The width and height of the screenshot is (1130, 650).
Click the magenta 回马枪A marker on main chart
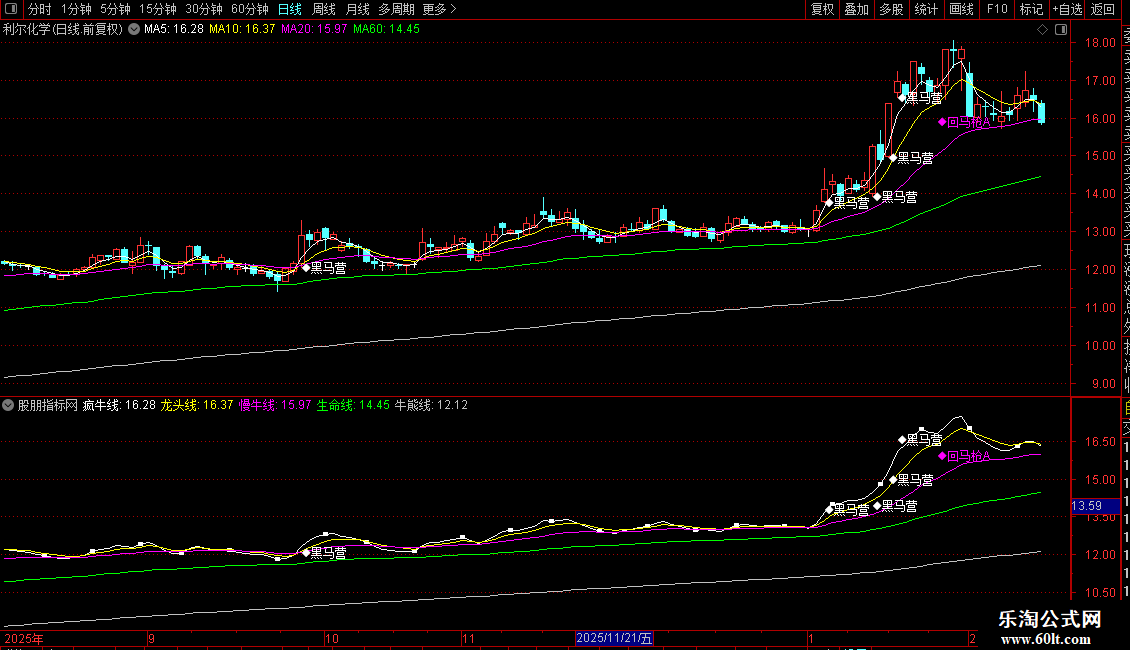tap(964, 123)
